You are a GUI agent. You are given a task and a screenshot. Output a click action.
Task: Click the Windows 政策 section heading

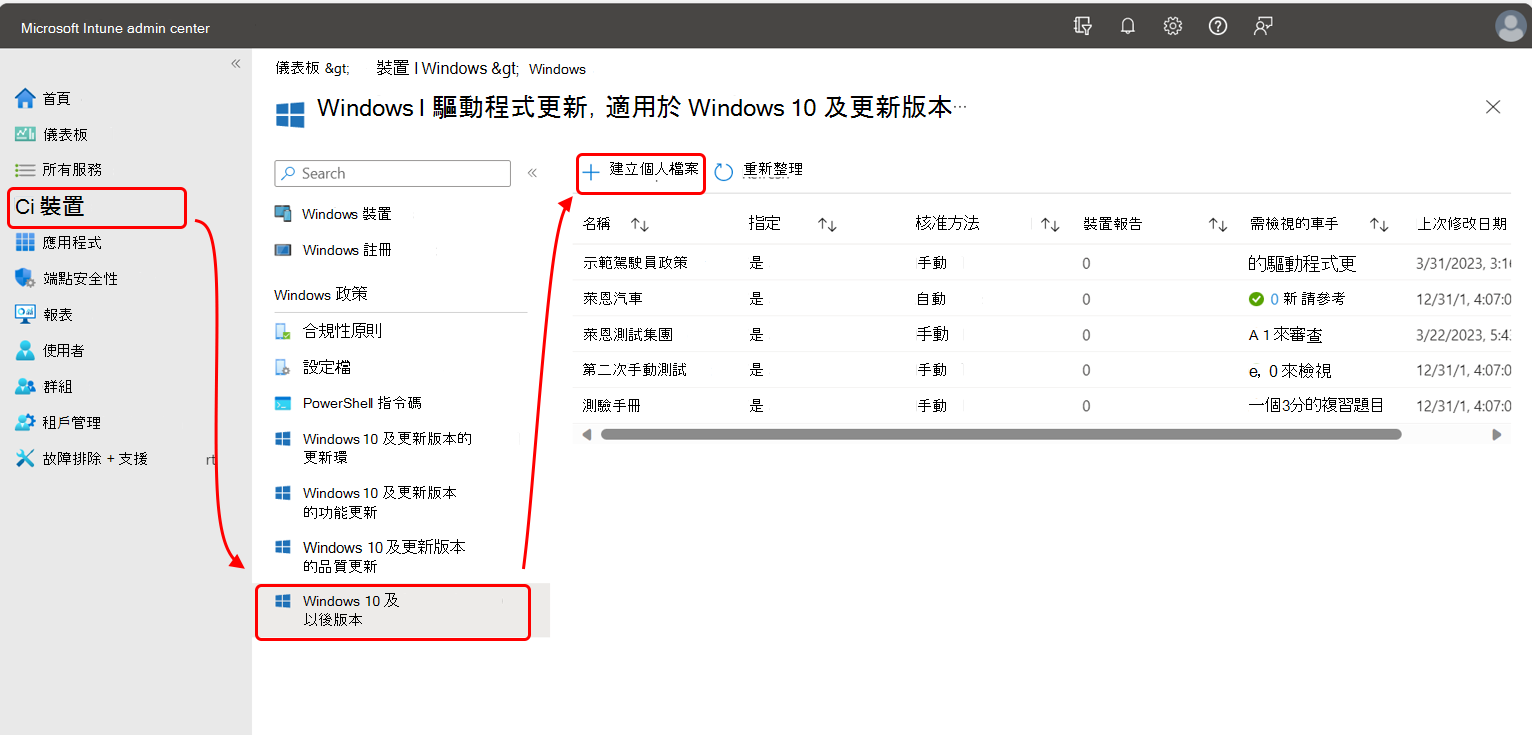point(321,295)
